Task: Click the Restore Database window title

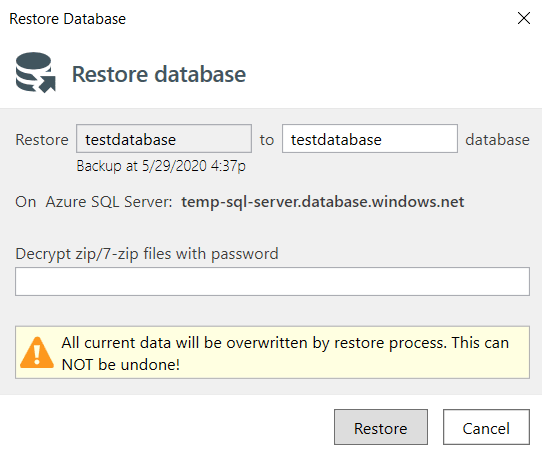Action: [x=67, y=19]
